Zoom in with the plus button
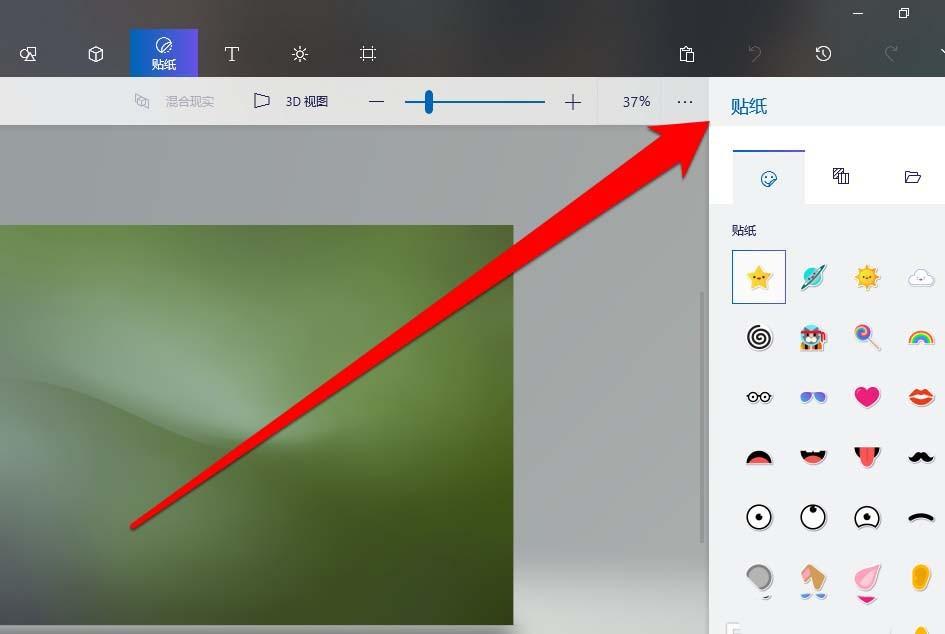Screen dimensions: 945x634 [572, 101]
